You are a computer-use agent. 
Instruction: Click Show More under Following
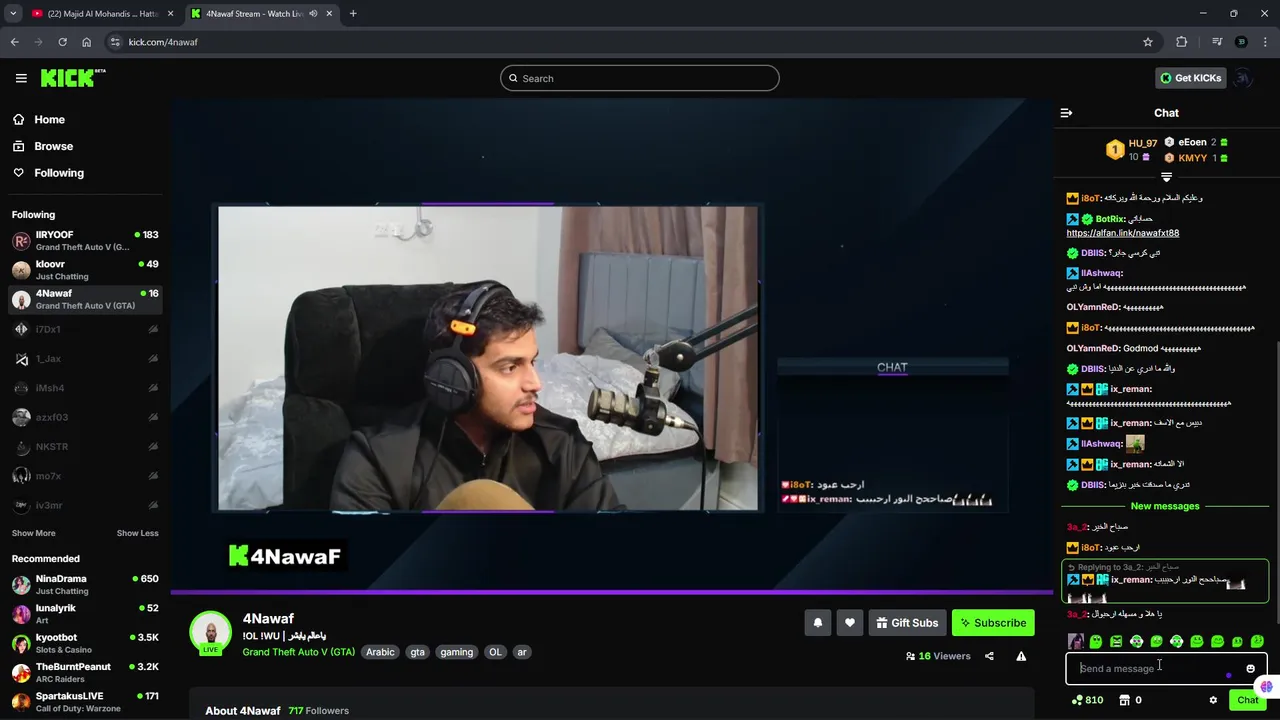(34, 533)
